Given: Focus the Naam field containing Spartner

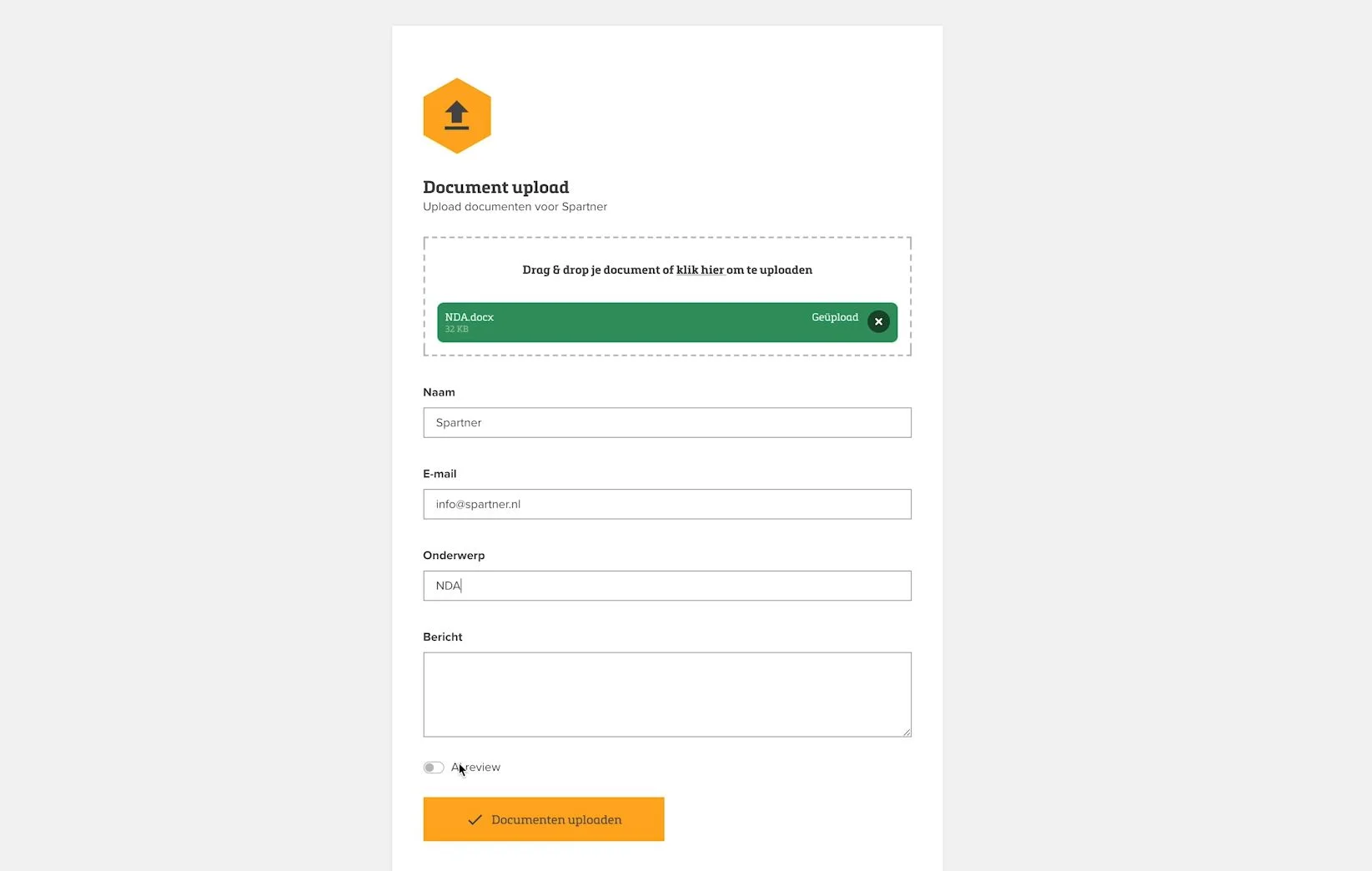Looking at the screenshot, I should pyautogui.click(x=666, y=423).
